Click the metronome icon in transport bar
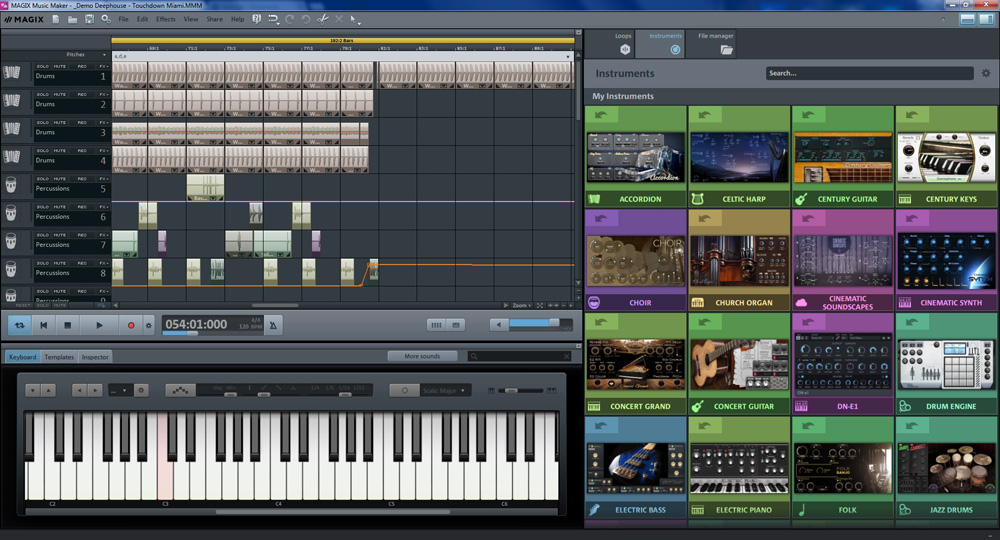The height and width of the screenshot is (540, 1000). pyautogui.click(x=275, y=324)
